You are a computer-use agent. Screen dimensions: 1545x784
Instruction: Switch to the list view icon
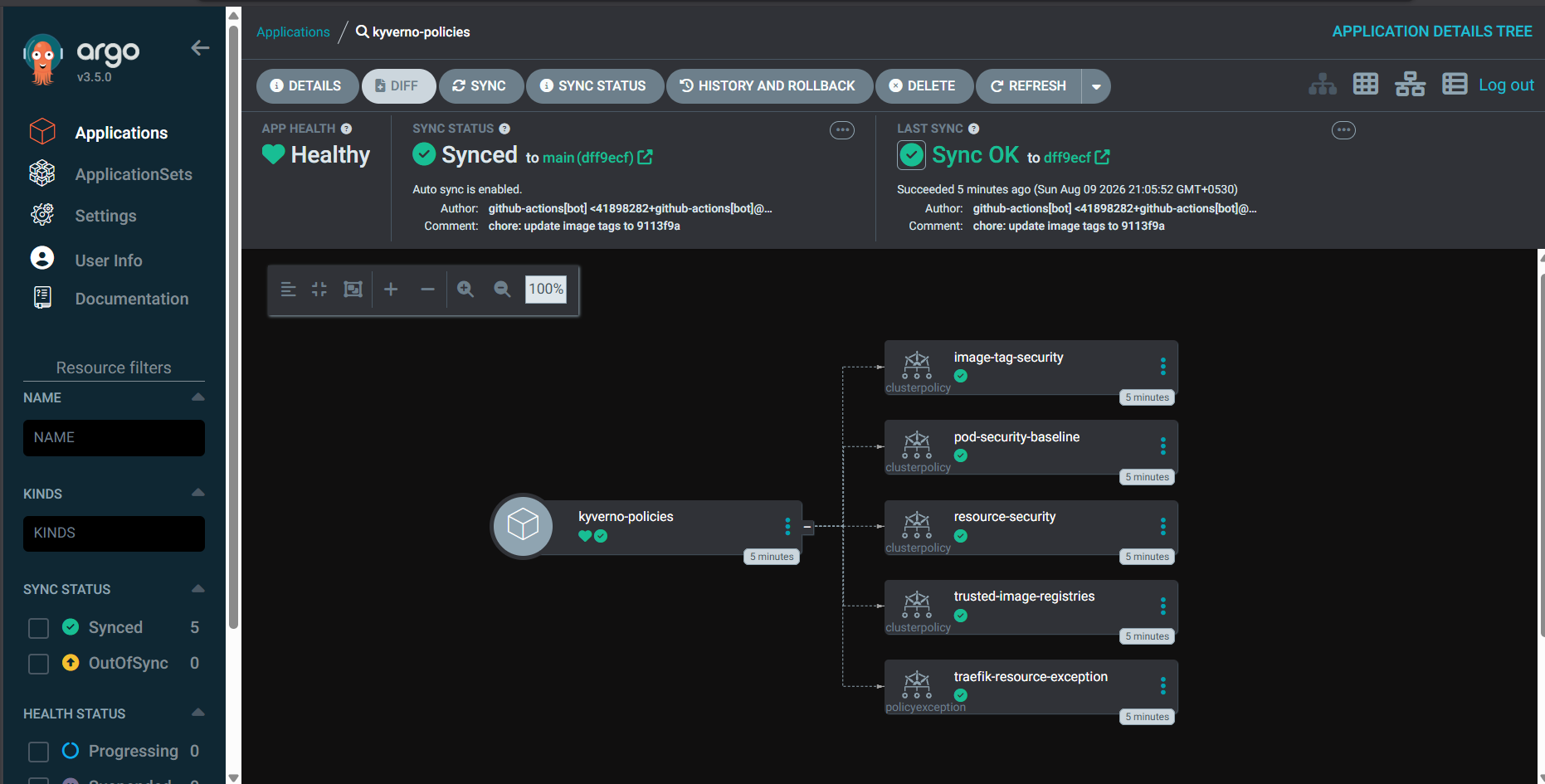click(x=1455, y=85)
